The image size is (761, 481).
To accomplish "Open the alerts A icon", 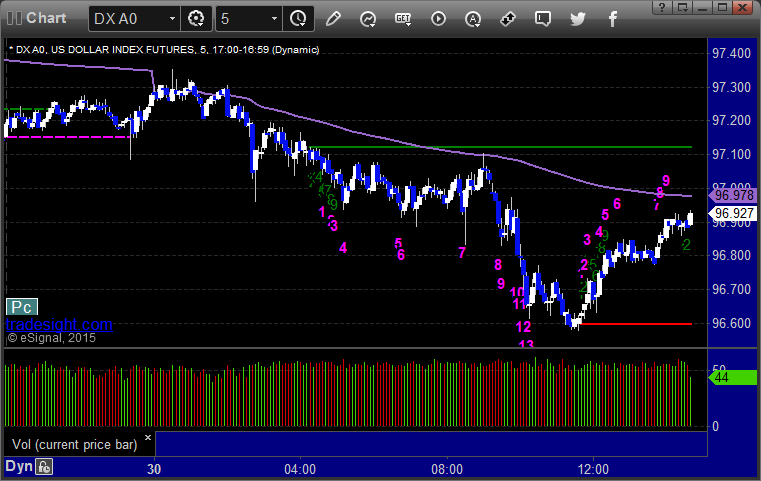I will coord(473,19).
